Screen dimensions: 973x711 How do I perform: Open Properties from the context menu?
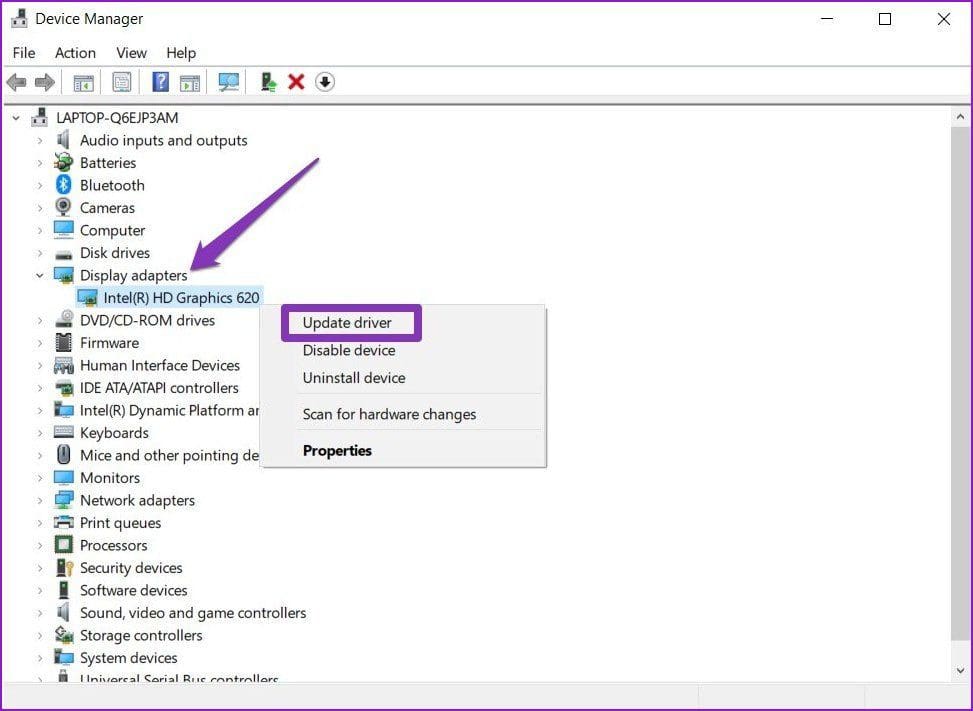(337, 450)
